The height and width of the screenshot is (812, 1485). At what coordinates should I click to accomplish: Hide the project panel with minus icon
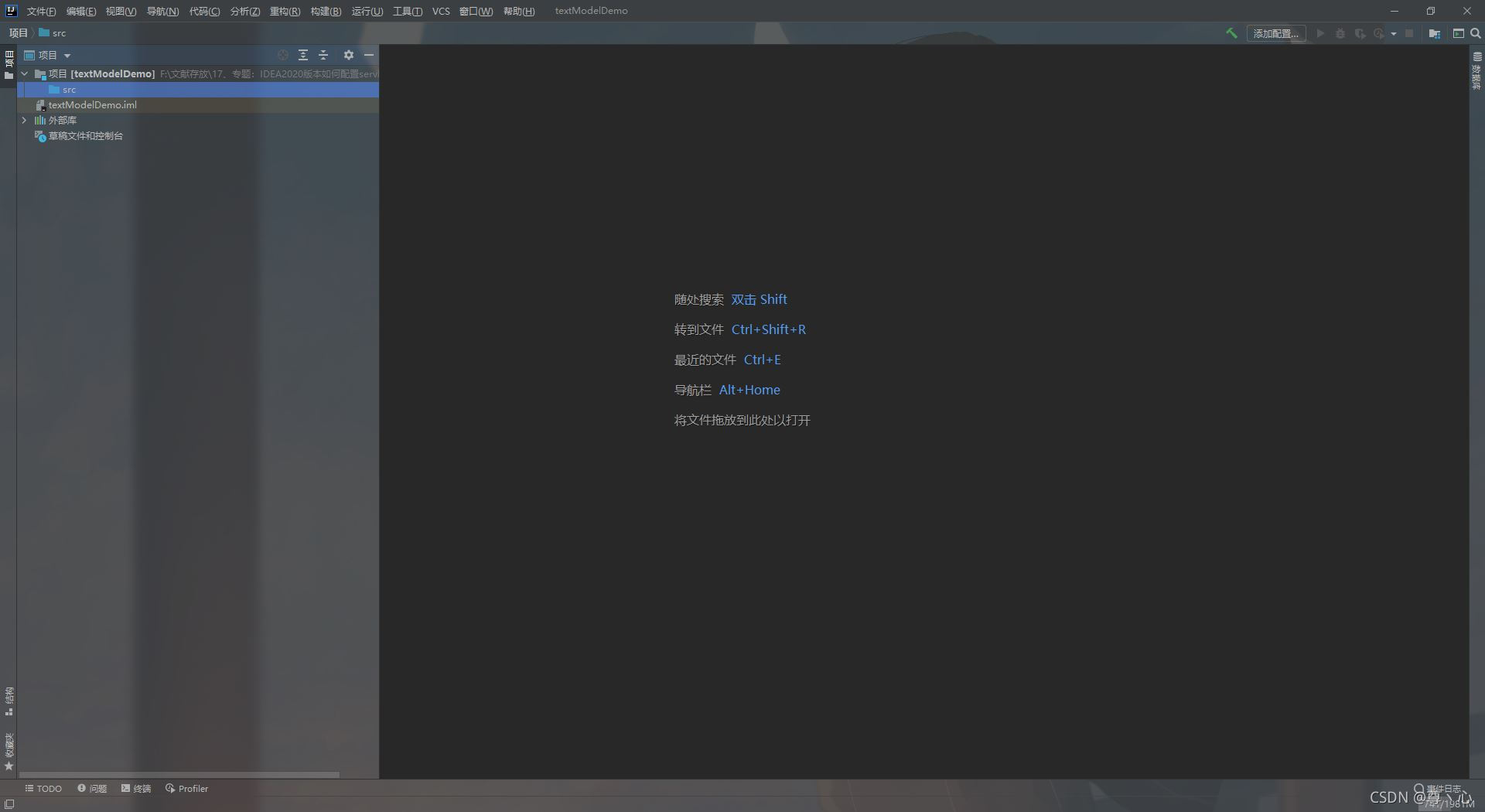click(x=369, y=55)
